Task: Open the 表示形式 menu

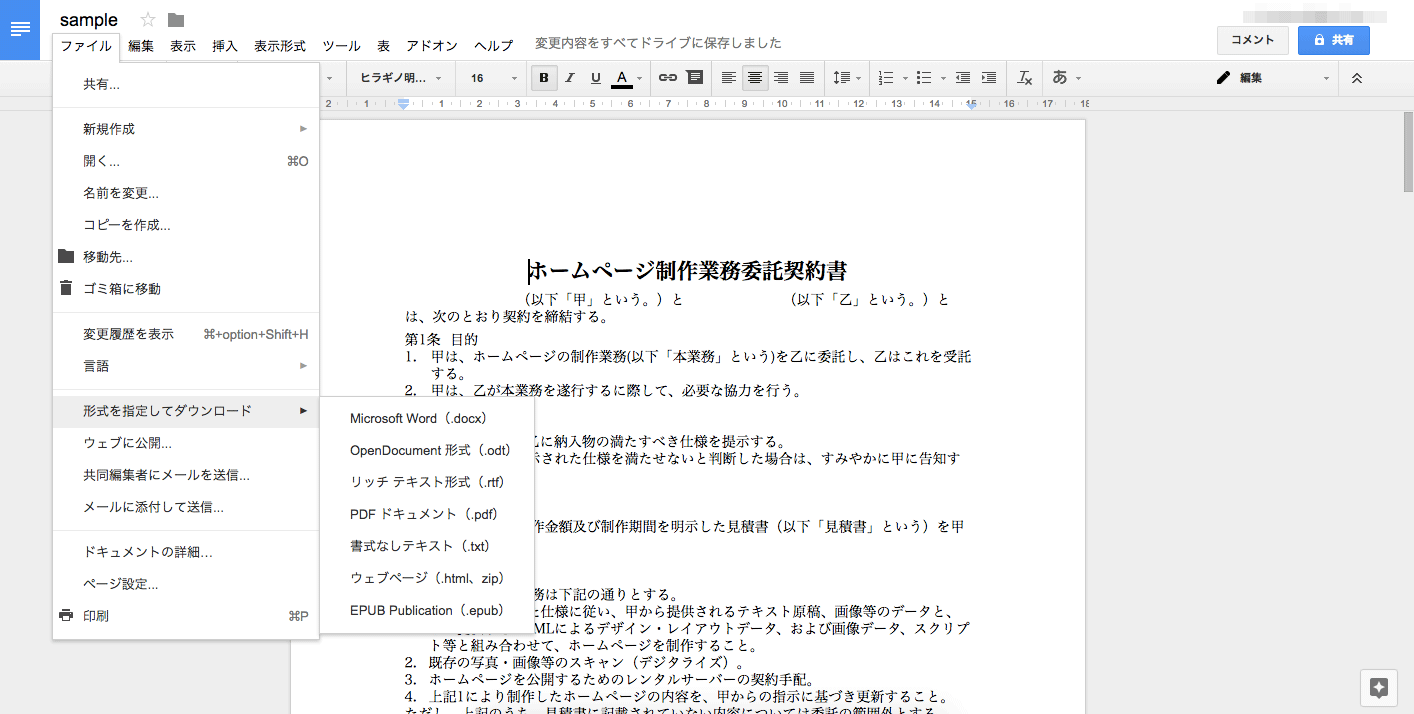Action: click(x=280, y=46)
